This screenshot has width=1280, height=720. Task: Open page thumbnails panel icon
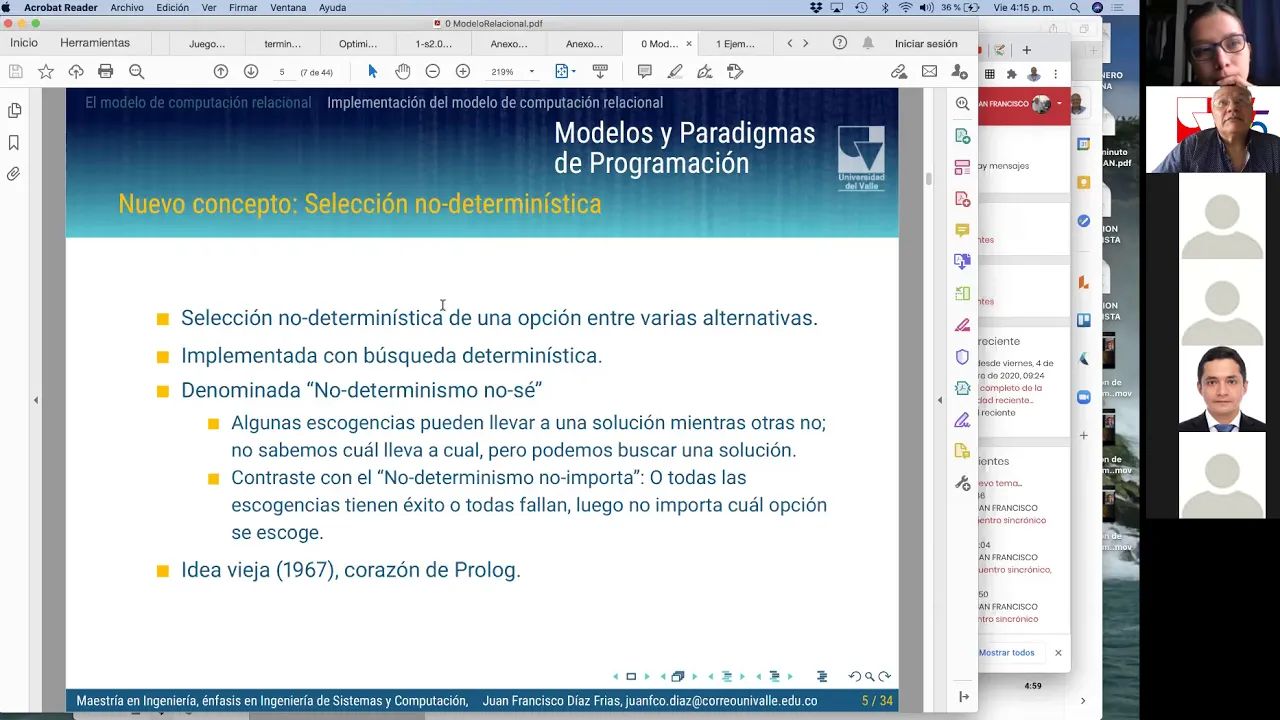(14, 110)
